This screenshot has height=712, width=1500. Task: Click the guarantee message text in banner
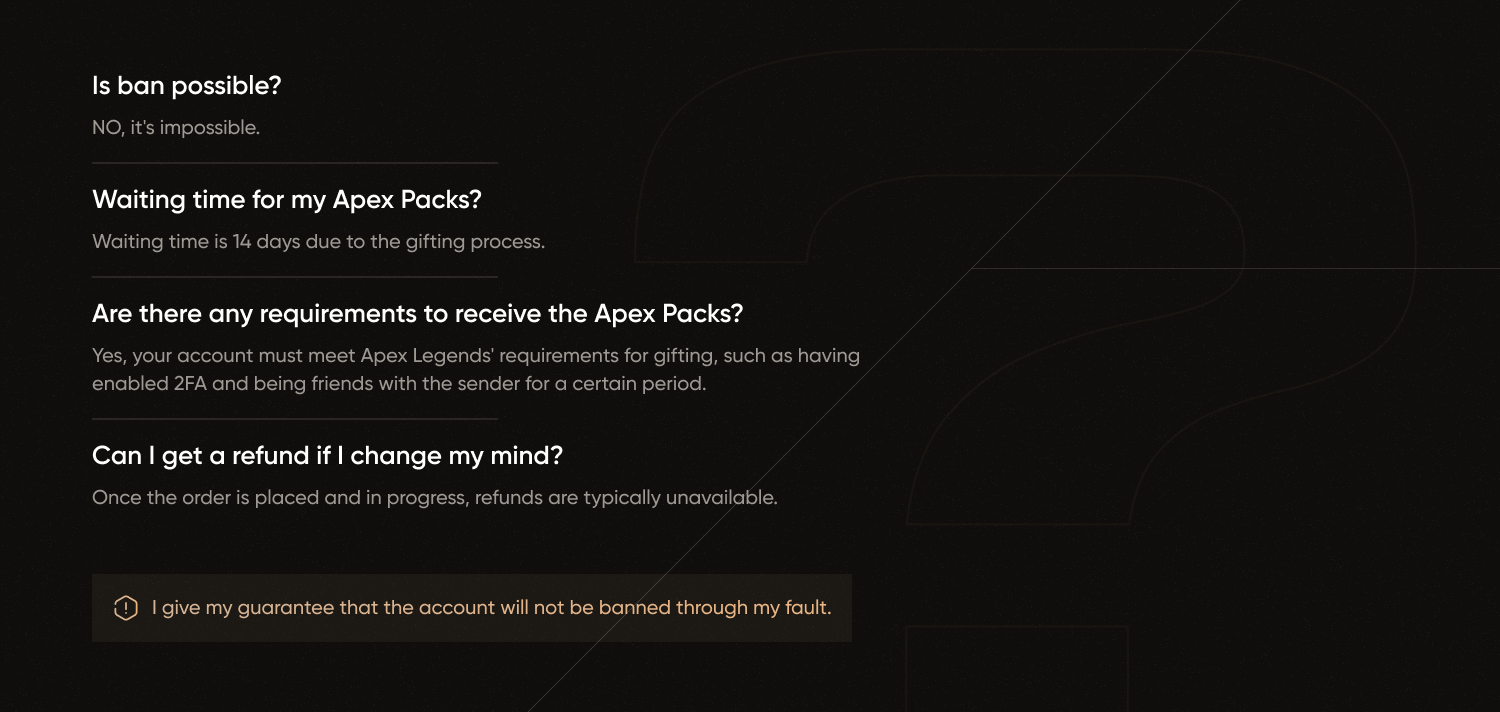point(492,608)
